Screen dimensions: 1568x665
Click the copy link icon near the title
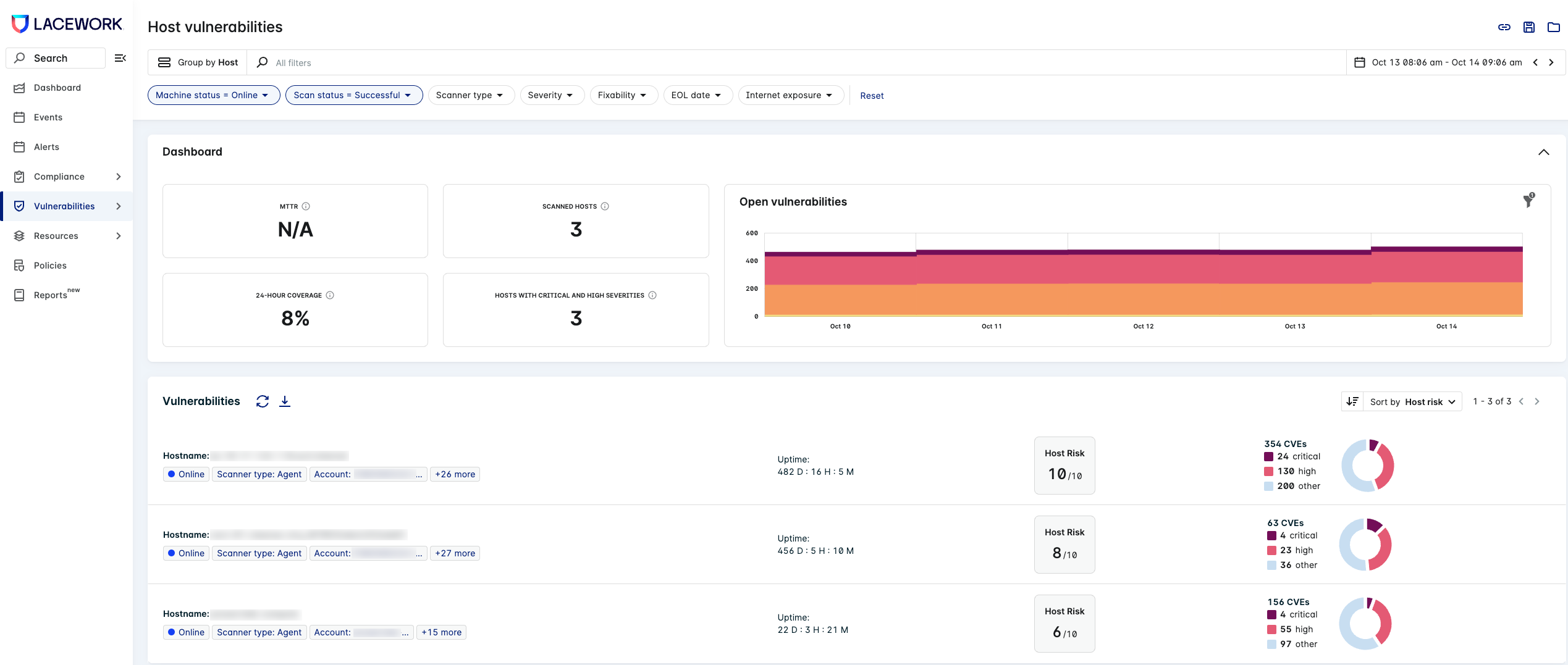[1504, 27]
